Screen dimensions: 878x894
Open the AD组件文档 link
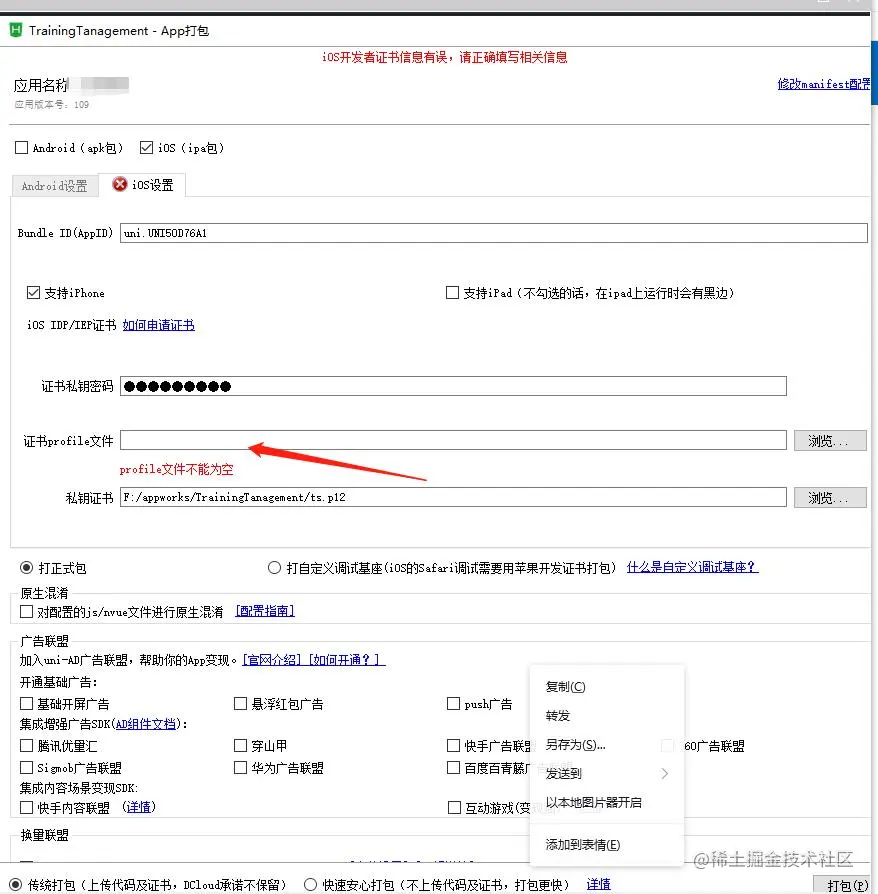tap(145, 724)
